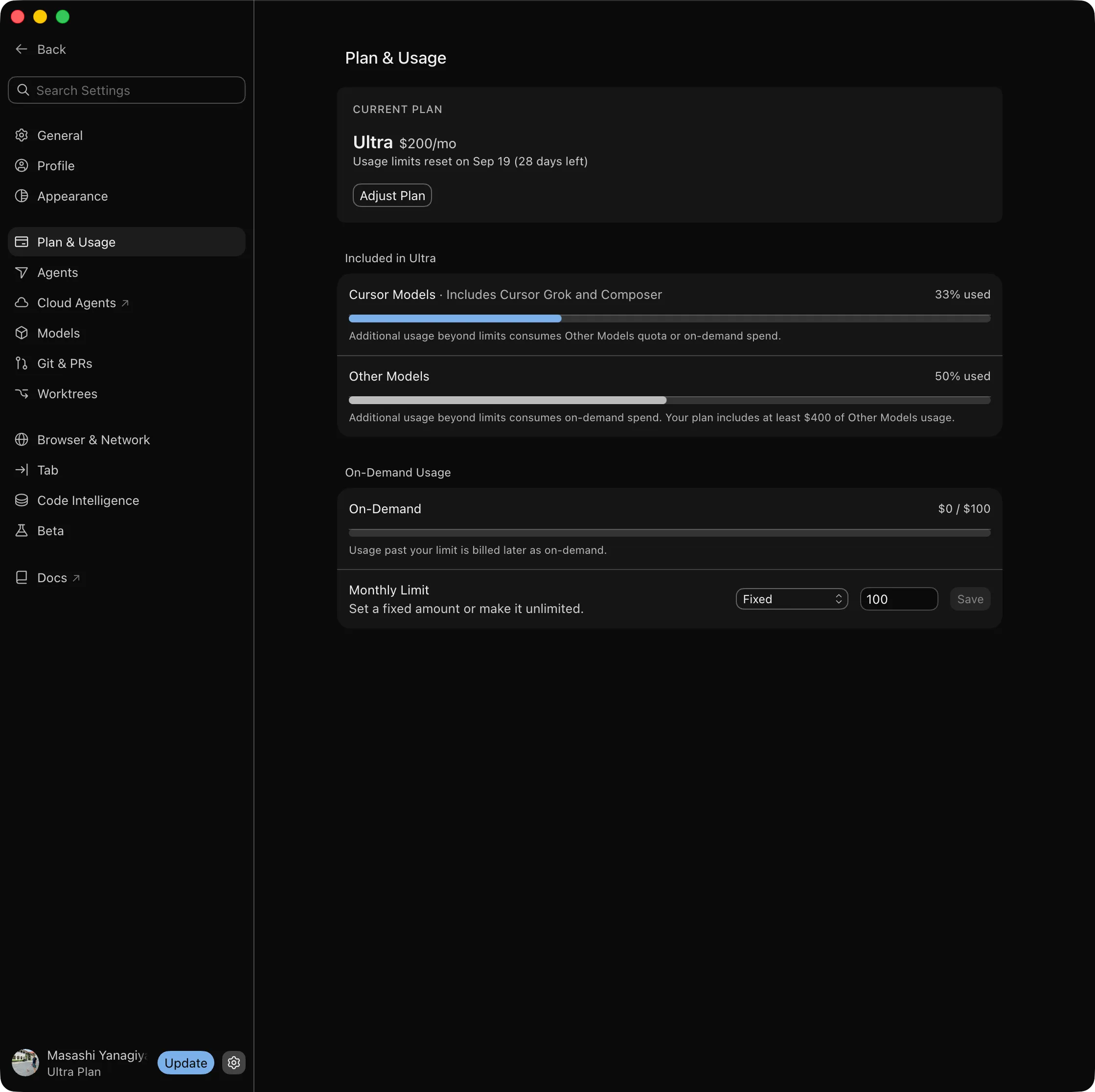Click the Tab arrow icon

(x=22, y=470)
